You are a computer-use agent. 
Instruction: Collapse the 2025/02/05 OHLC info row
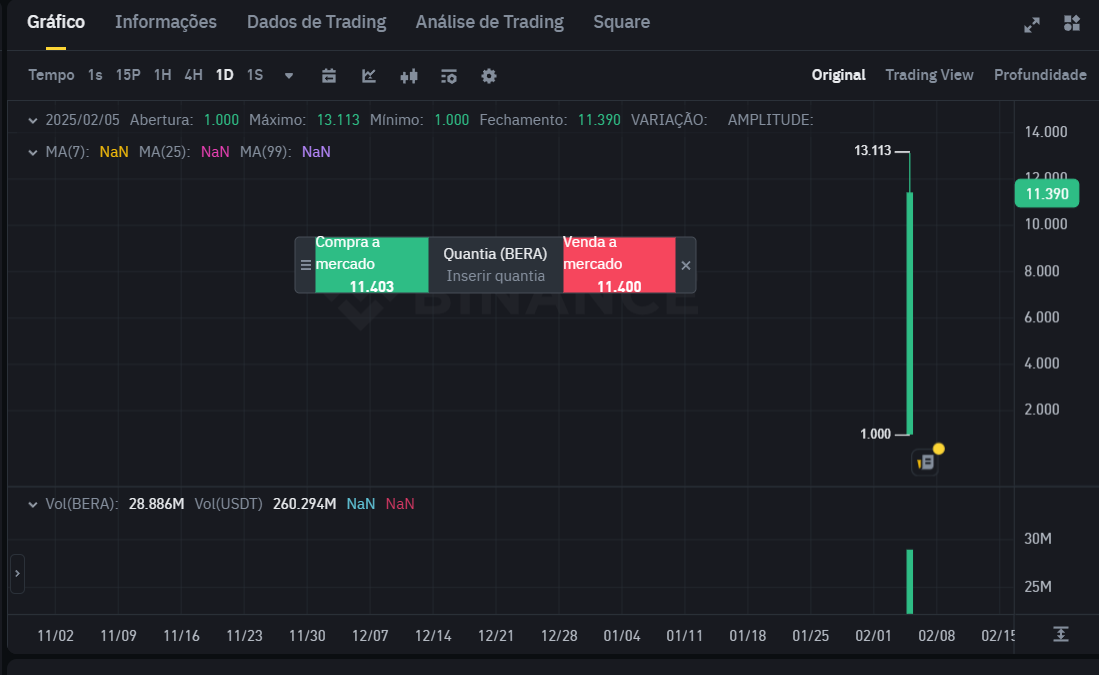point(32,121)
